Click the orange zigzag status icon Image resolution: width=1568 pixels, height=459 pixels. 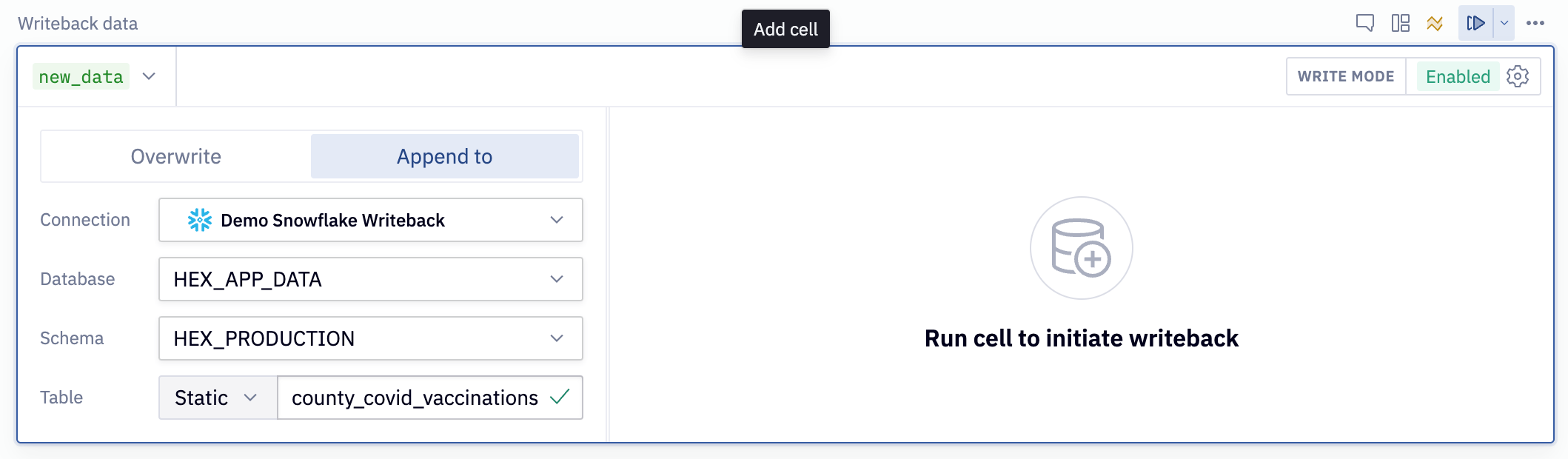point(1435,23)
